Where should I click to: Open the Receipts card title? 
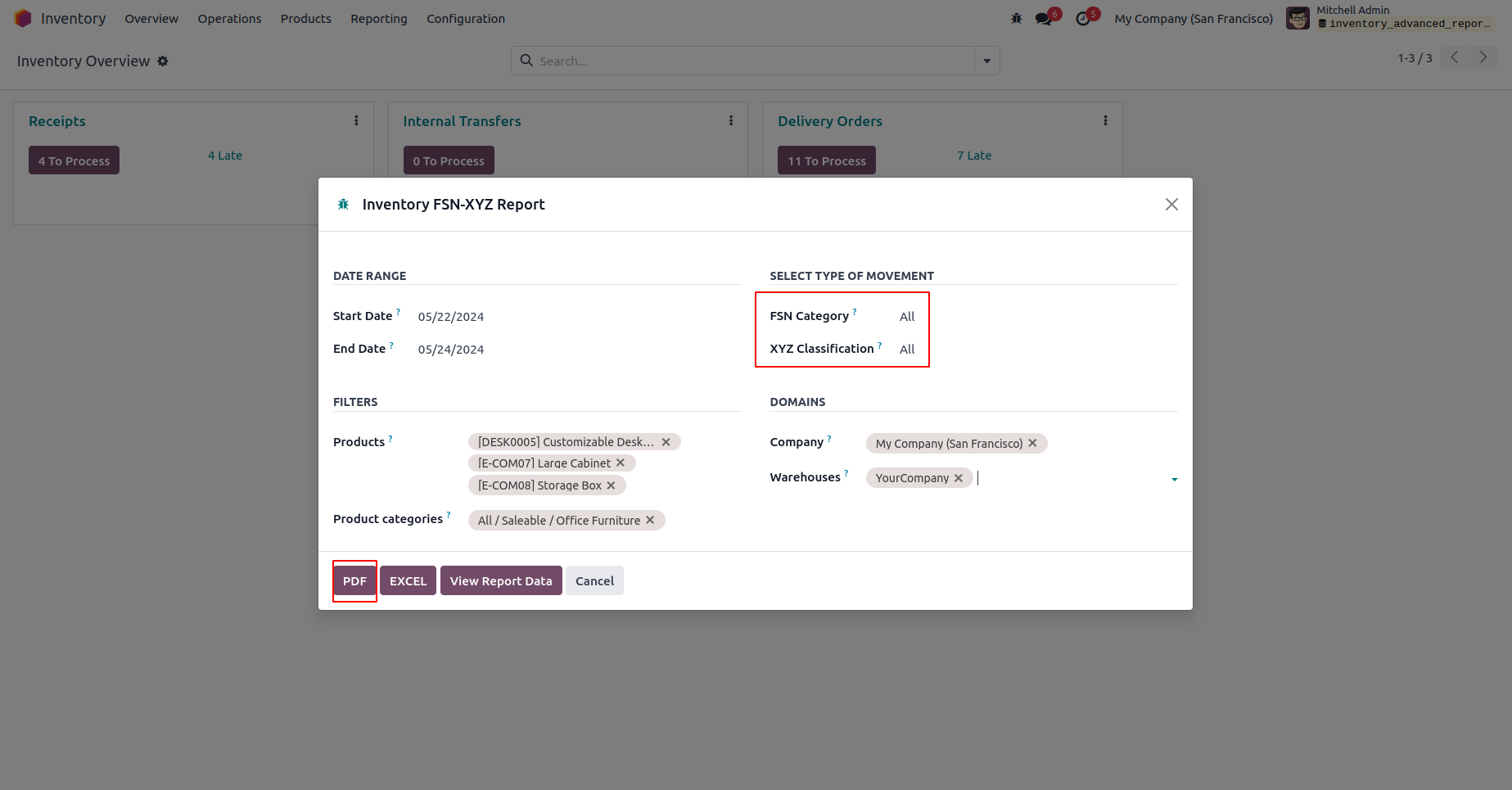[57, 121]
